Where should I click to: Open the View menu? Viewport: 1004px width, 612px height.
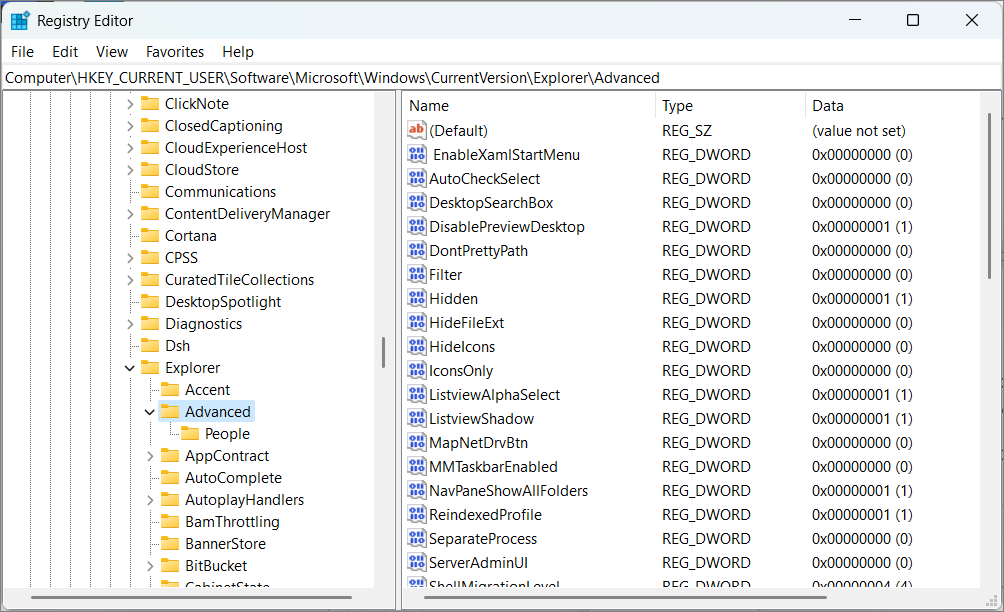[111, 51]
